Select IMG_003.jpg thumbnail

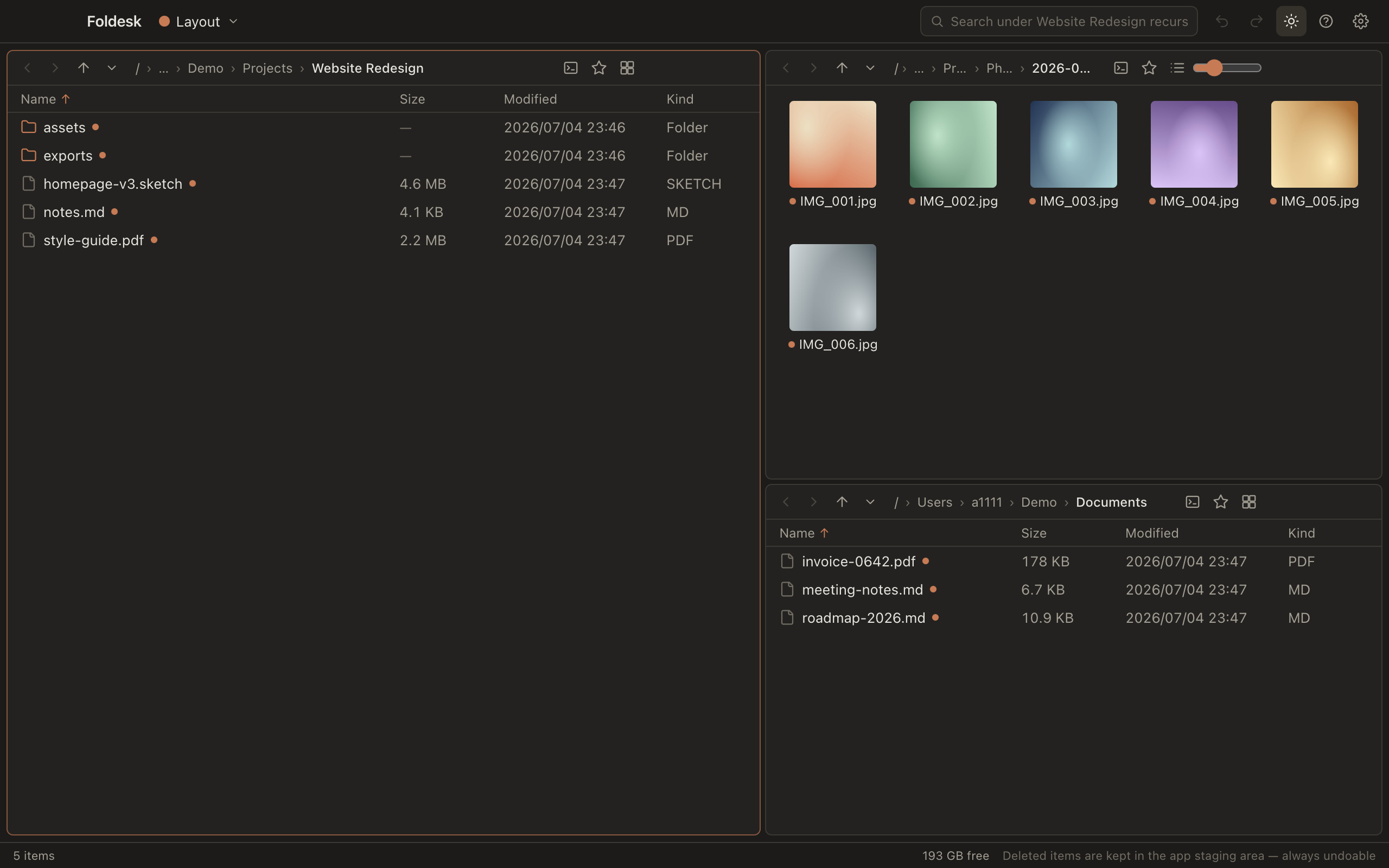(x=1074, y=155)
